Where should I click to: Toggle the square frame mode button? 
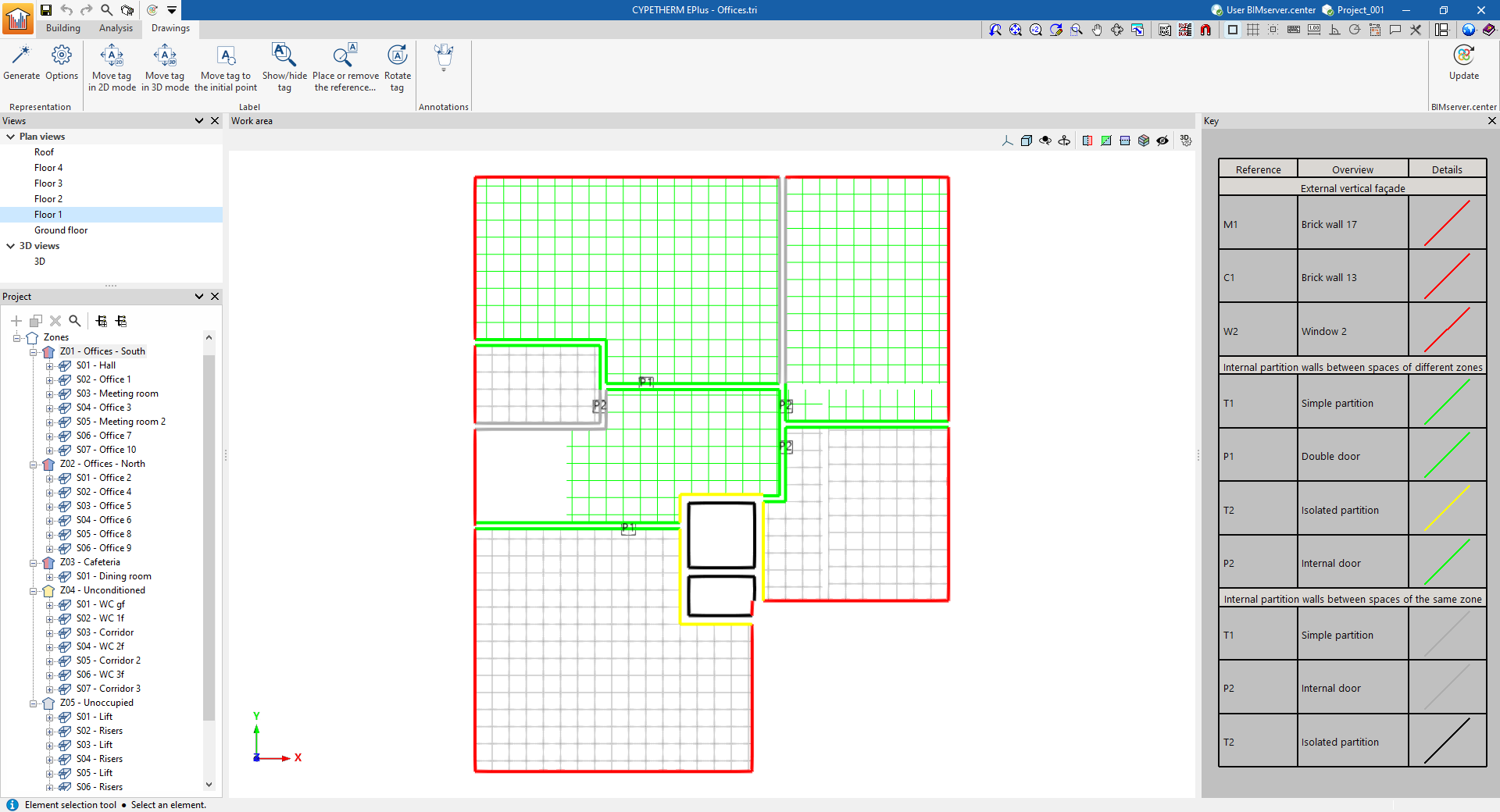tap(1233, 30)
